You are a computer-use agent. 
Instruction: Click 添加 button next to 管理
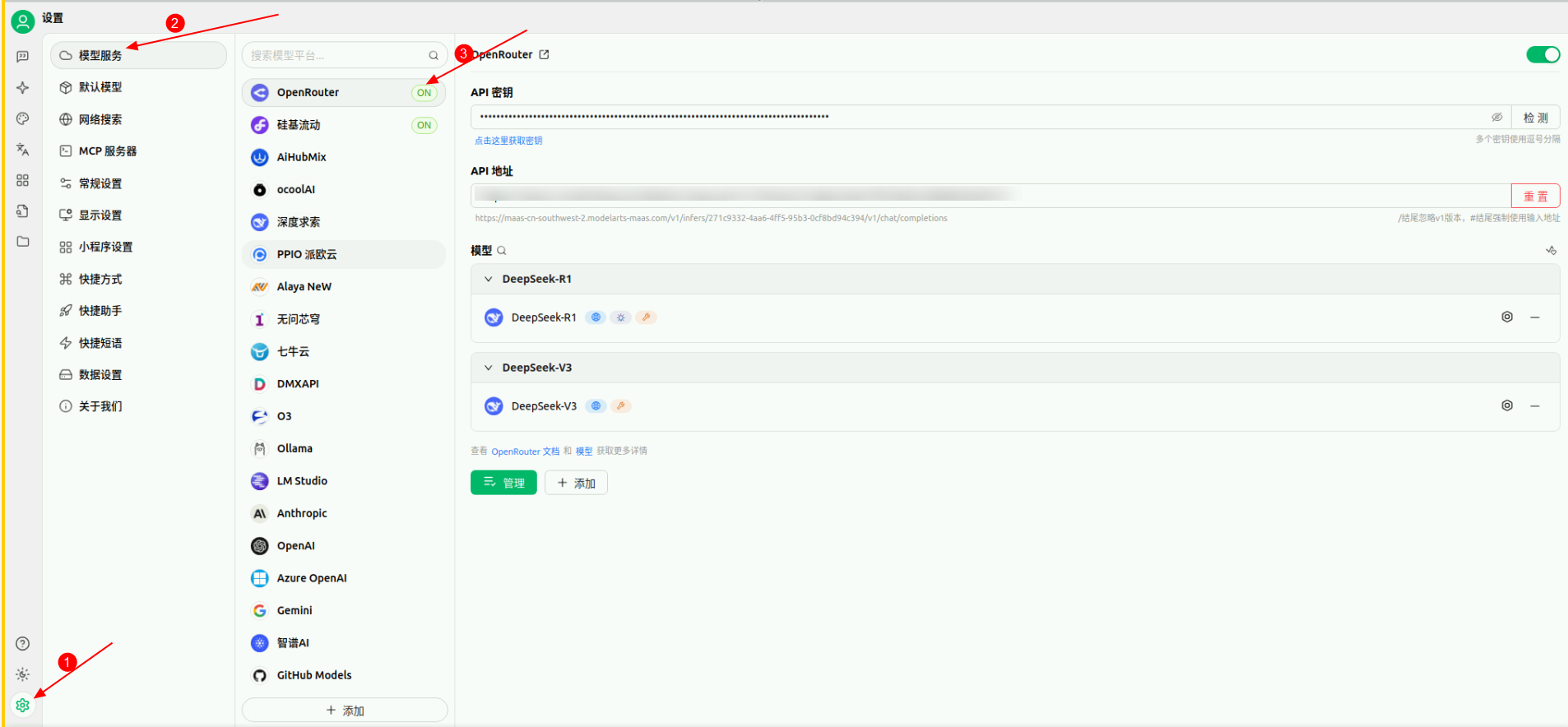click(x=576, y=483)
